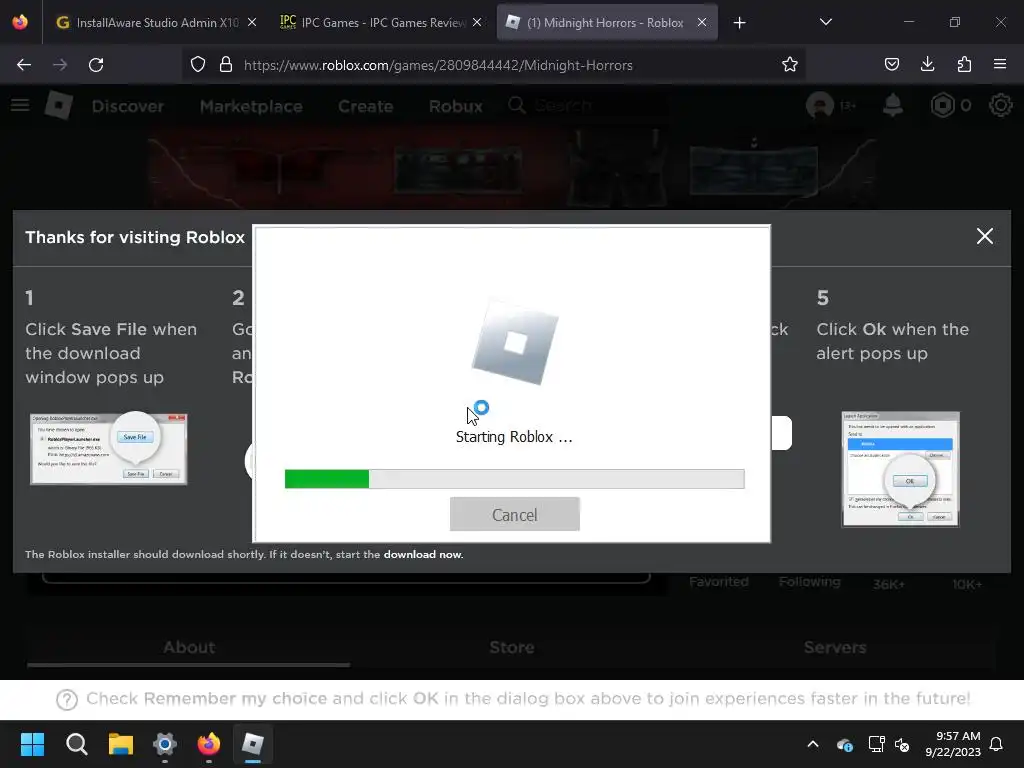Open the Discover page link

(127, 106)
